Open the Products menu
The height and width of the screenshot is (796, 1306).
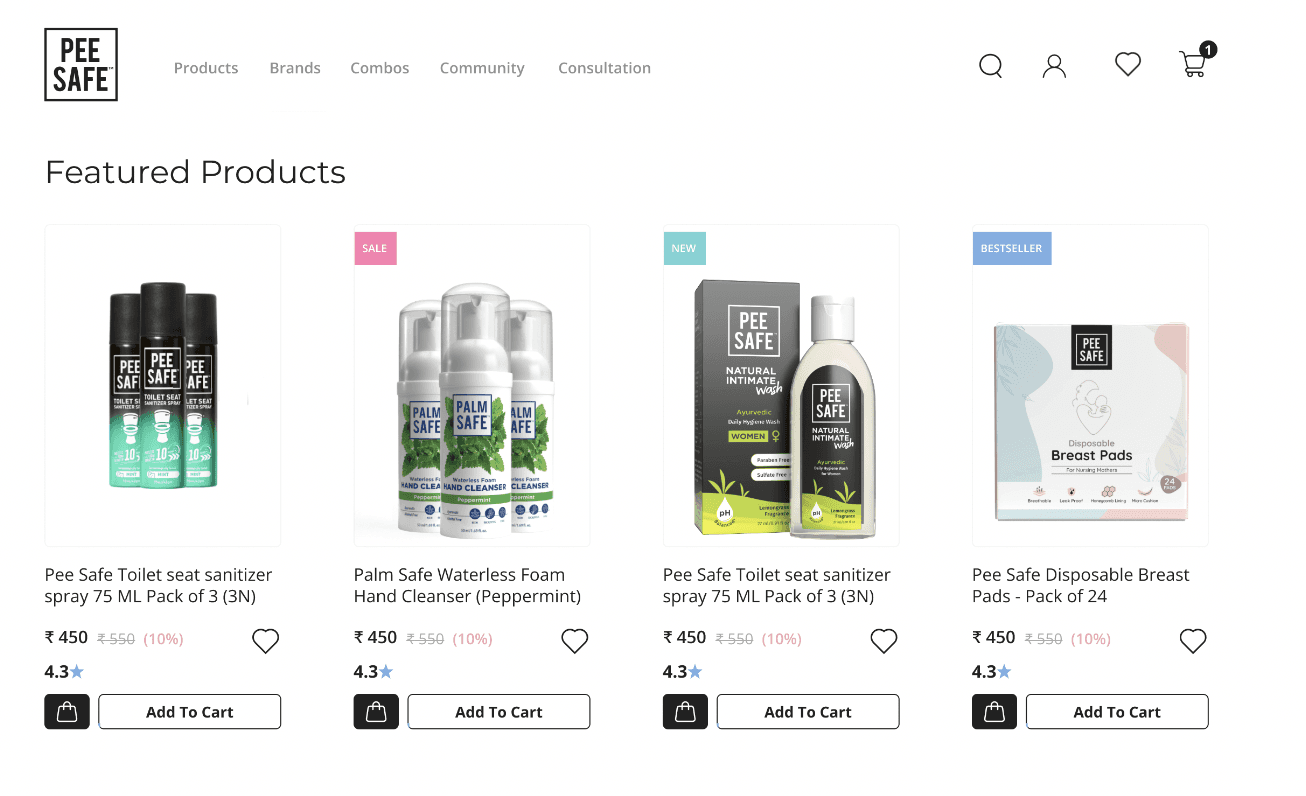[206, 68]
